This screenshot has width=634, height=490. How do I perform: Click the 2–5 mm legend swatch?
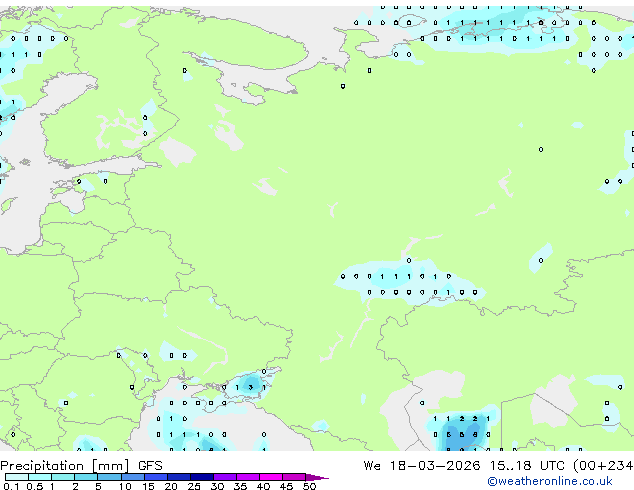86,477
